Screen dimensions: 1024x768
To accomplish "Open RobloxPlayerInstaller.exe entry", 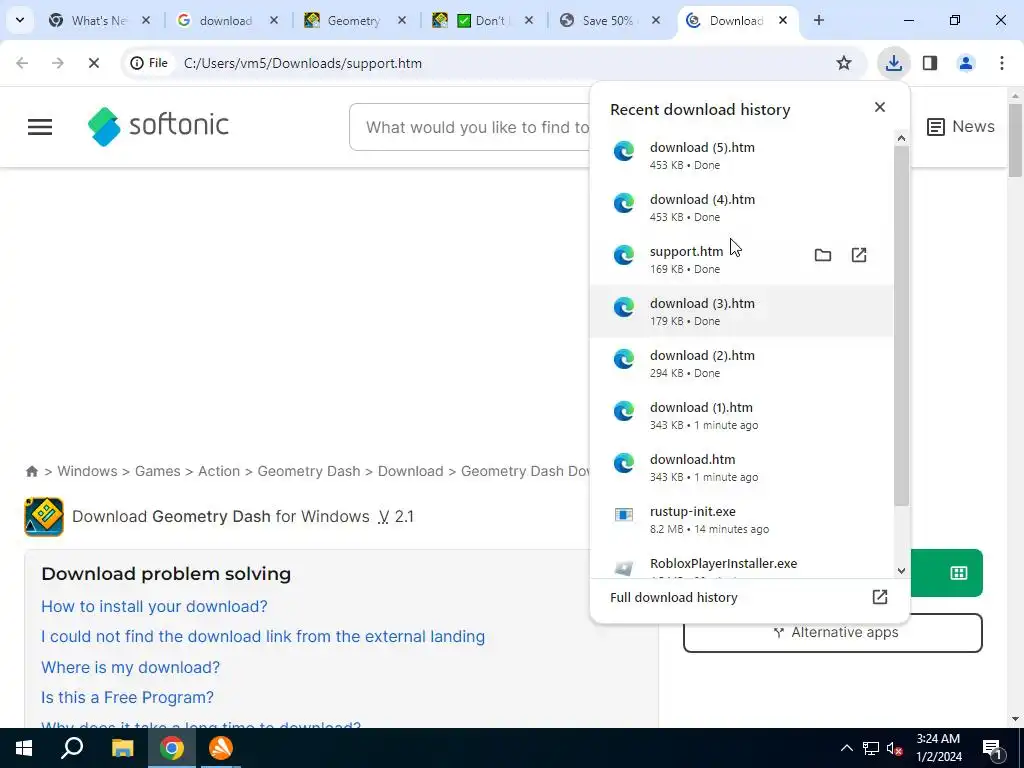I will tap(741, 566).
